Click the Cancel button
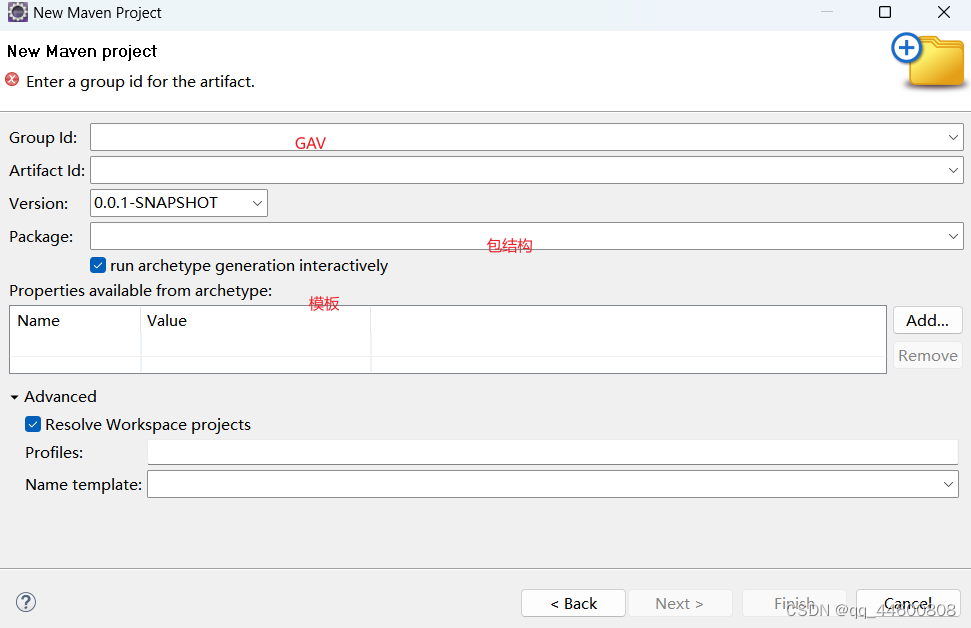This screenshot has width=971, height=628. (x=908, y=603)
